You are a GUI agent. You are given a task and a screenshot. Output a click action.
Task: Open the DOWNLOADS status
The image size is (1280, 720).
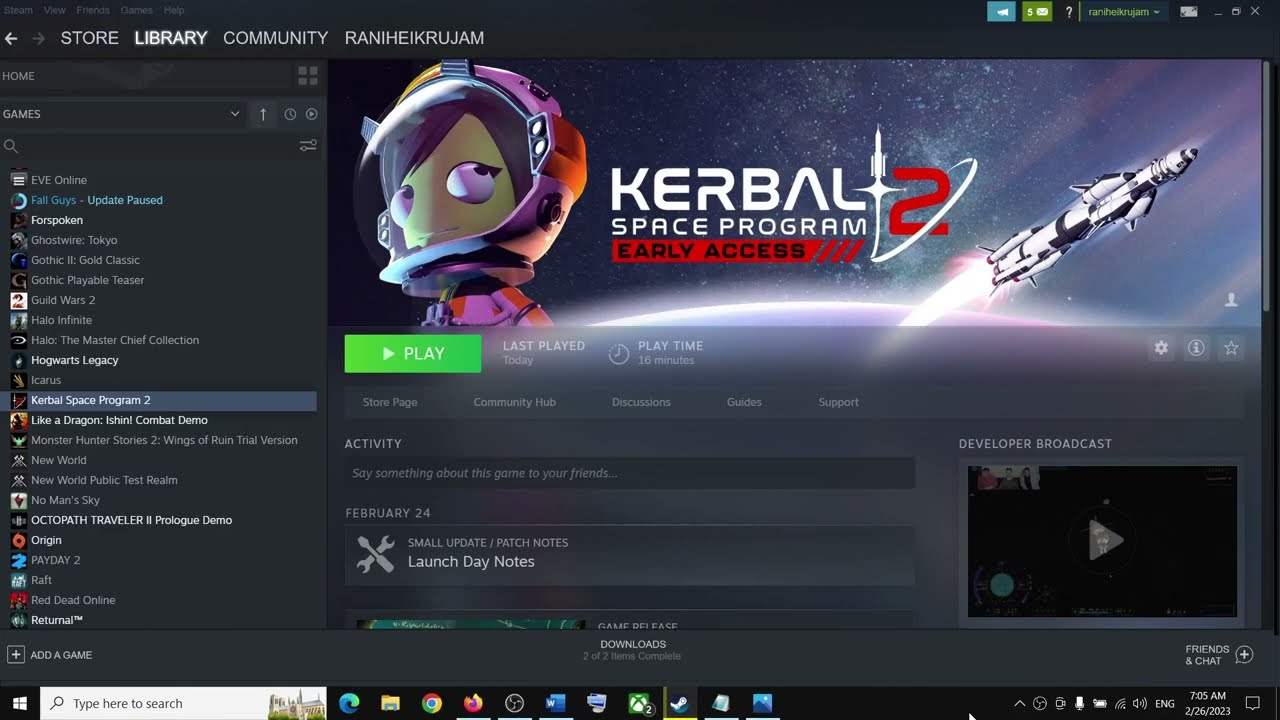[x=632, y=650]
